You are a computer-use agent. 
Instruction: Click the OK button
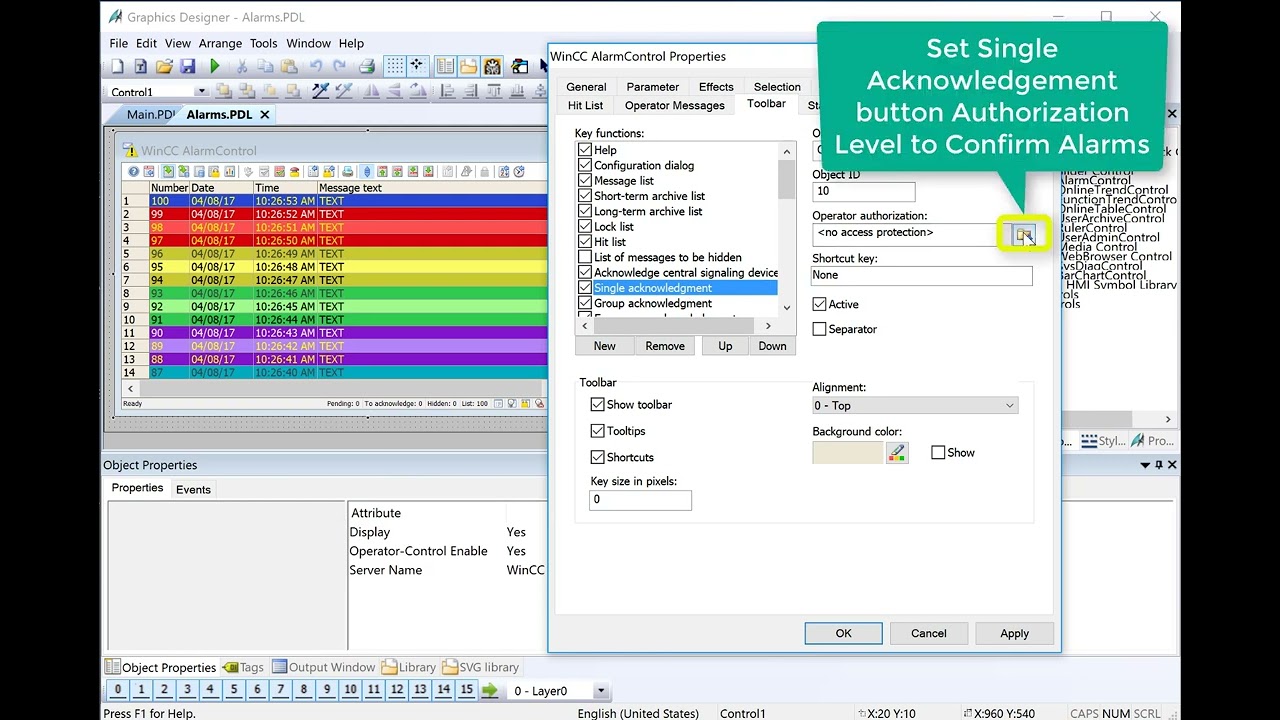click(844, 633)
